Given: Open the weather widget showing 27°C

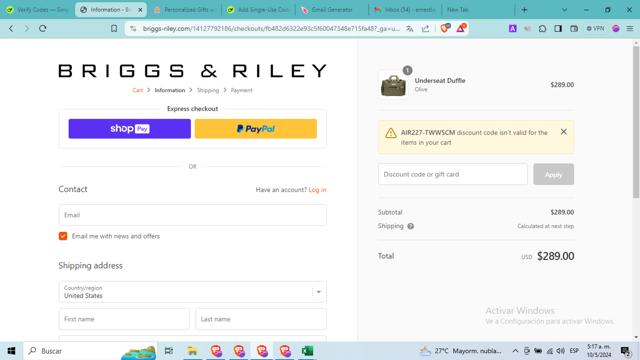Looking at the screenshot, I should pyautogui.click(x=460, y=351).
